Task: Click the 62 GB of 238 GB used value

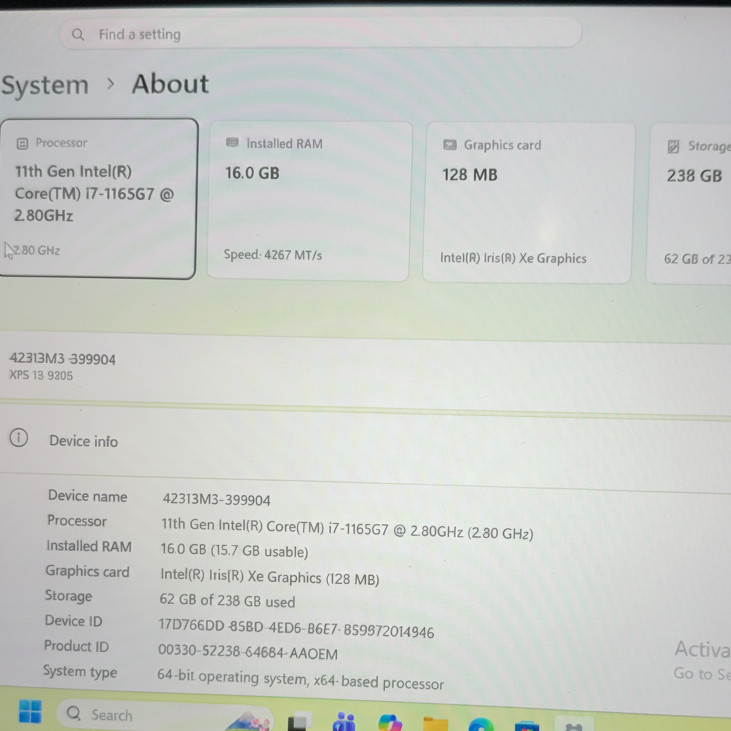Action: pyautogui.click(x=227, y=600)
